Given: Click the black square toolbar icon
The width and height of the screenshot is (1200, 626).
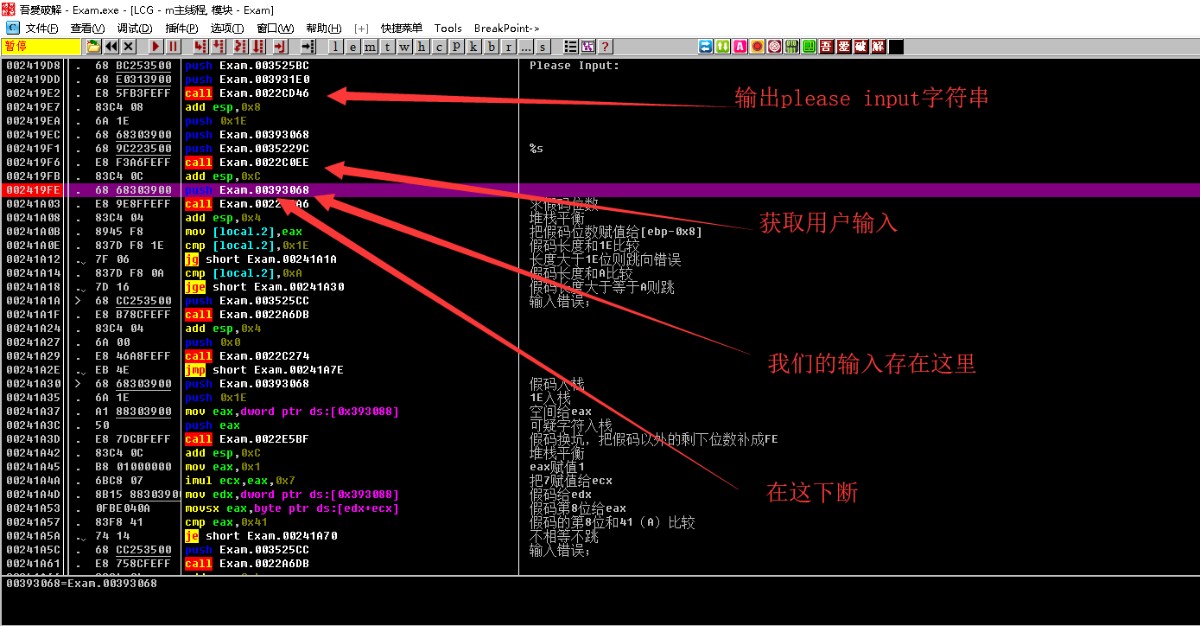Looking at the screenshot, I should [x=896, y=46].
